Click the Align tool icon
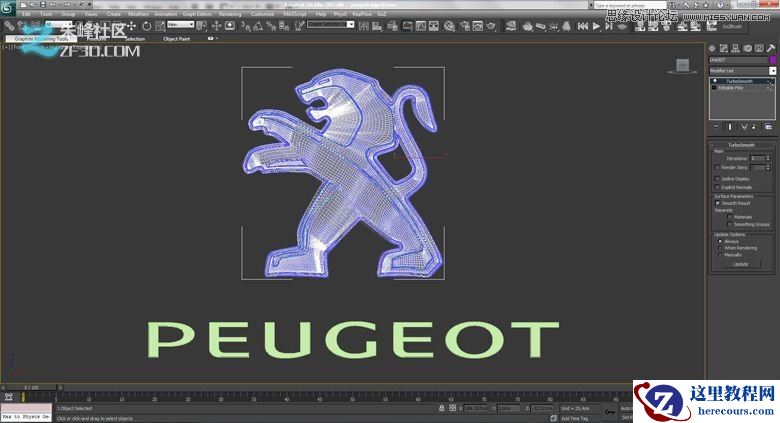780x423 pixels. pos(377,26)
